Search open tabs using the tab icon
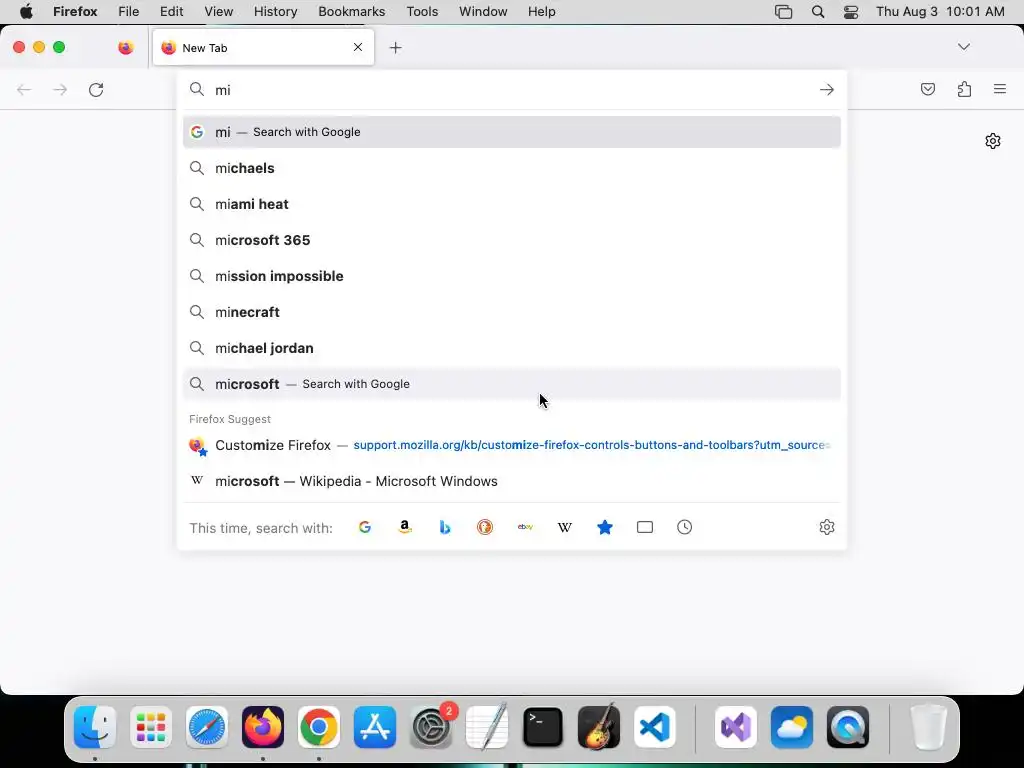 (645, 527)
